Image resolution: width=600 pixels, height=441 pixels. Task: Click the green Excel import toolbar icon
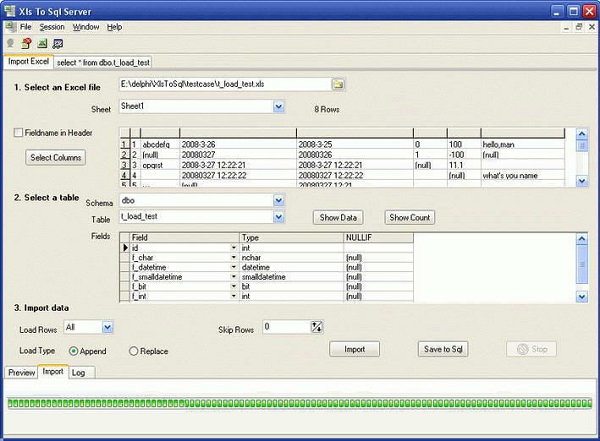(x=42, y=43)
